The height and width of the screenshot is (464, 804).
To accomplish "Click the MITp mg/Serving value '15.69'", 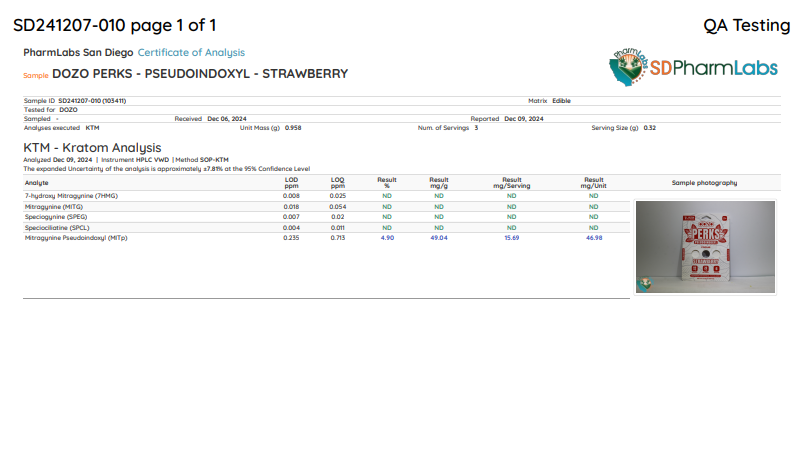I will click(512, 238).
